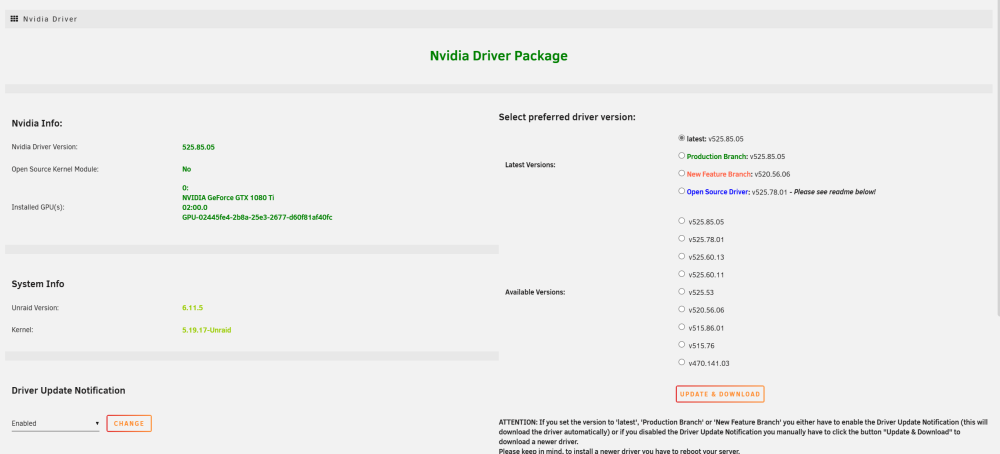Click the Open Source Kernel Module 'No' value
Viewport: 1000px width, 454px height.
pos(186,169)
